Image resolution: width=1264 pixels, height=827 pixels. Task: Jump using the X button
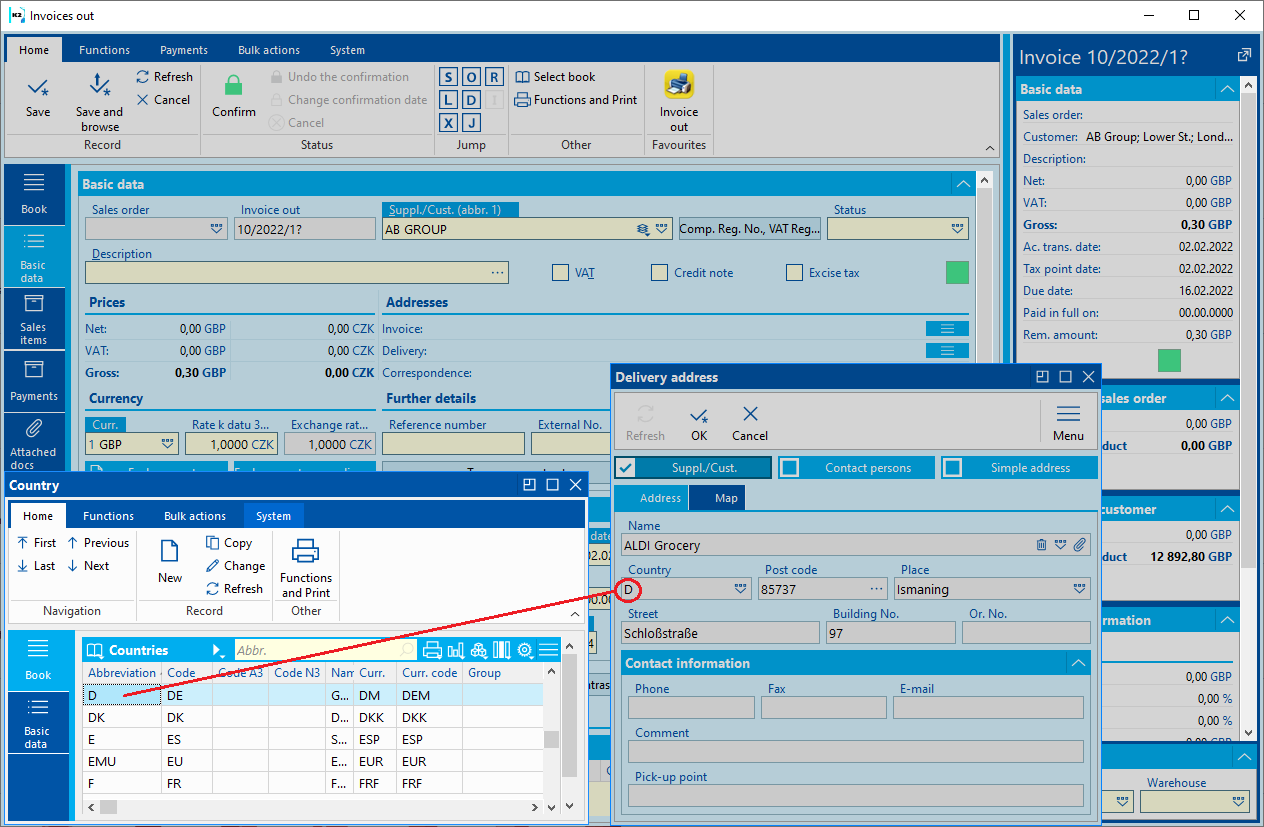tap(448, 123)
